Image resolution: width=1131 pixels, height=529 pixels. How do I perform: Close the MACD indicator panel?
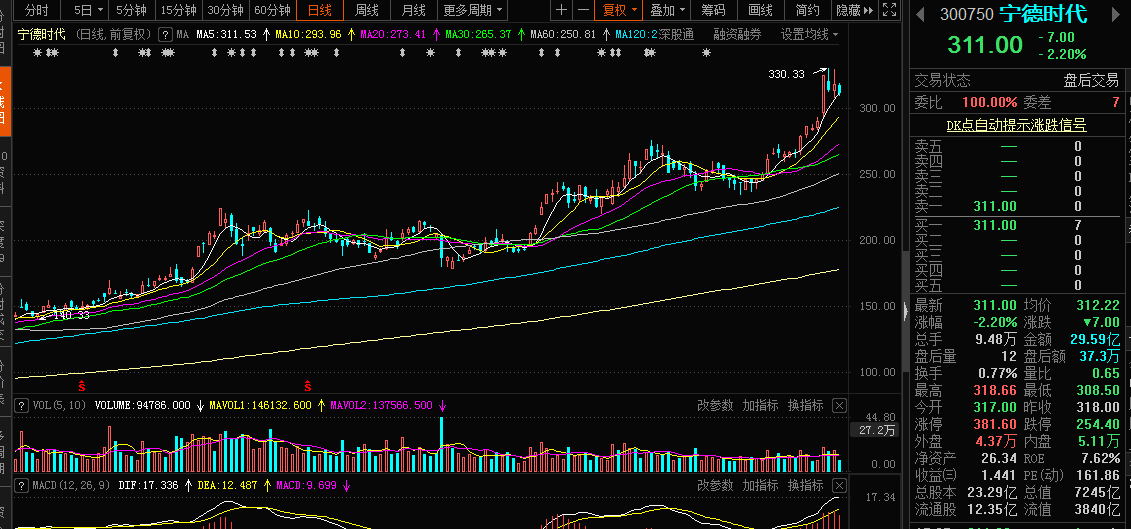coord(839,485)
